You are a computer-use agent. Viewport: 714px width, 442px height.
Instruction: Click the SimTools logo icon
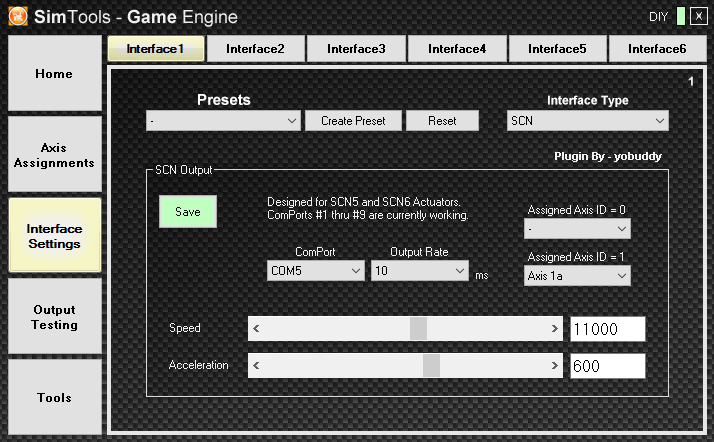(17, 16)
